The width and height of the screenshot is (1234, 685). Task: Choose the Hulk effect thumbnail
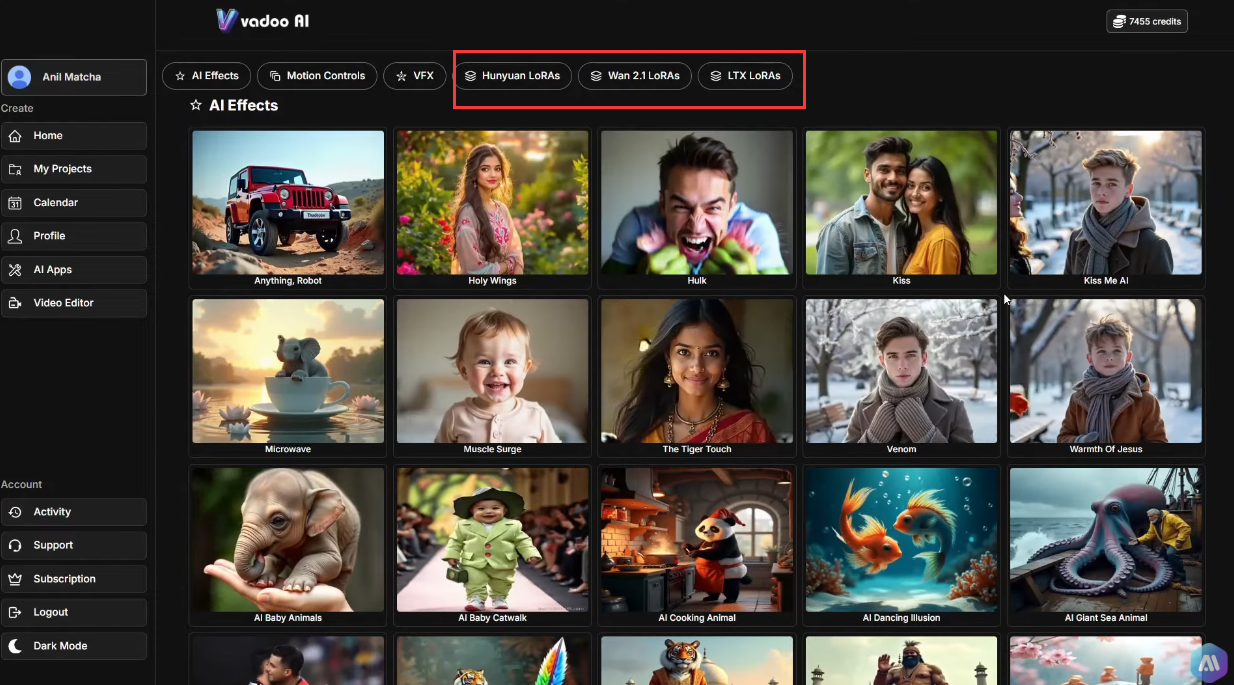[x=697, y=202]
